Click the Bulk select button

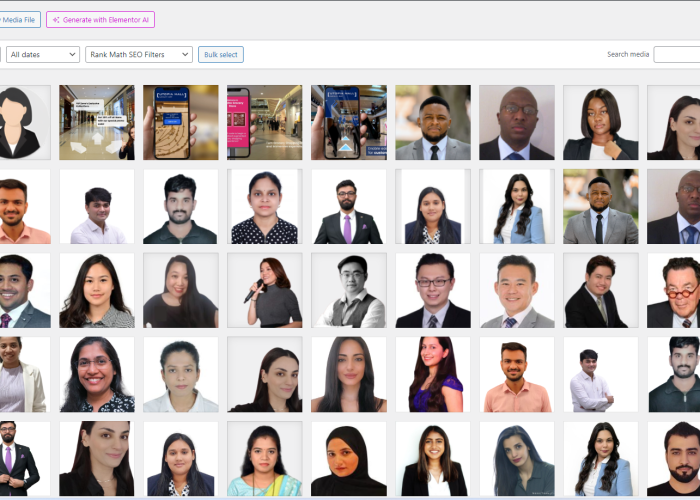pyautogui.click(x=221, y=54)
